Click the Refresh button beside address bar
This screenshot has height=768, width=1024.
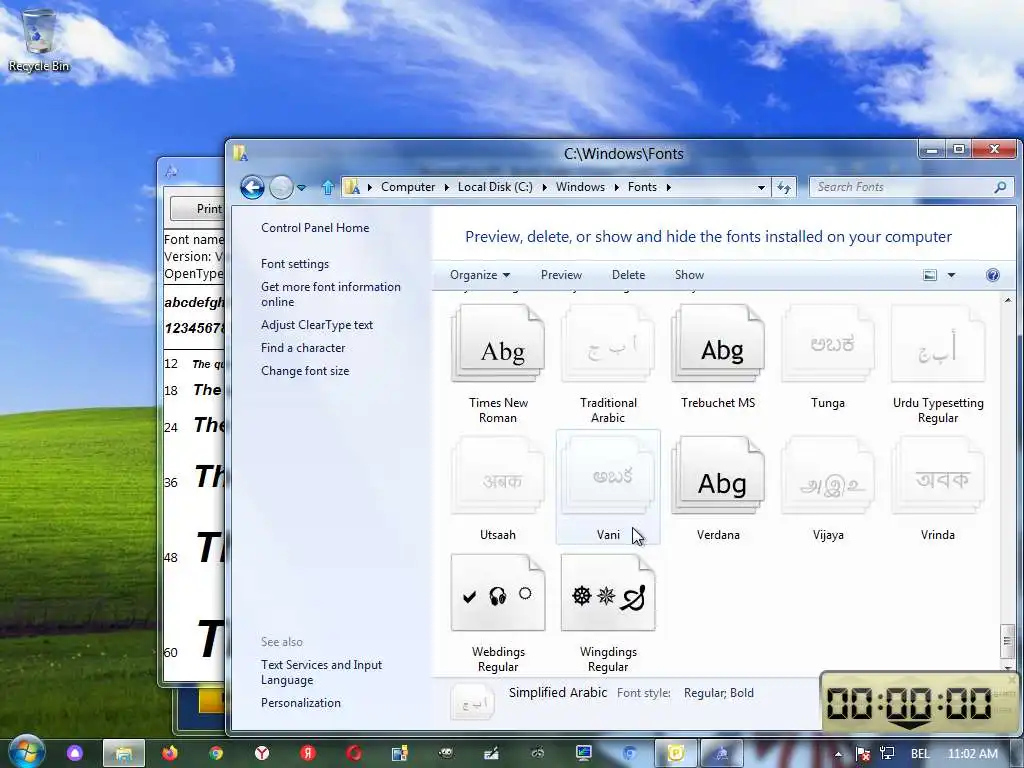click(x=784, y=187)
